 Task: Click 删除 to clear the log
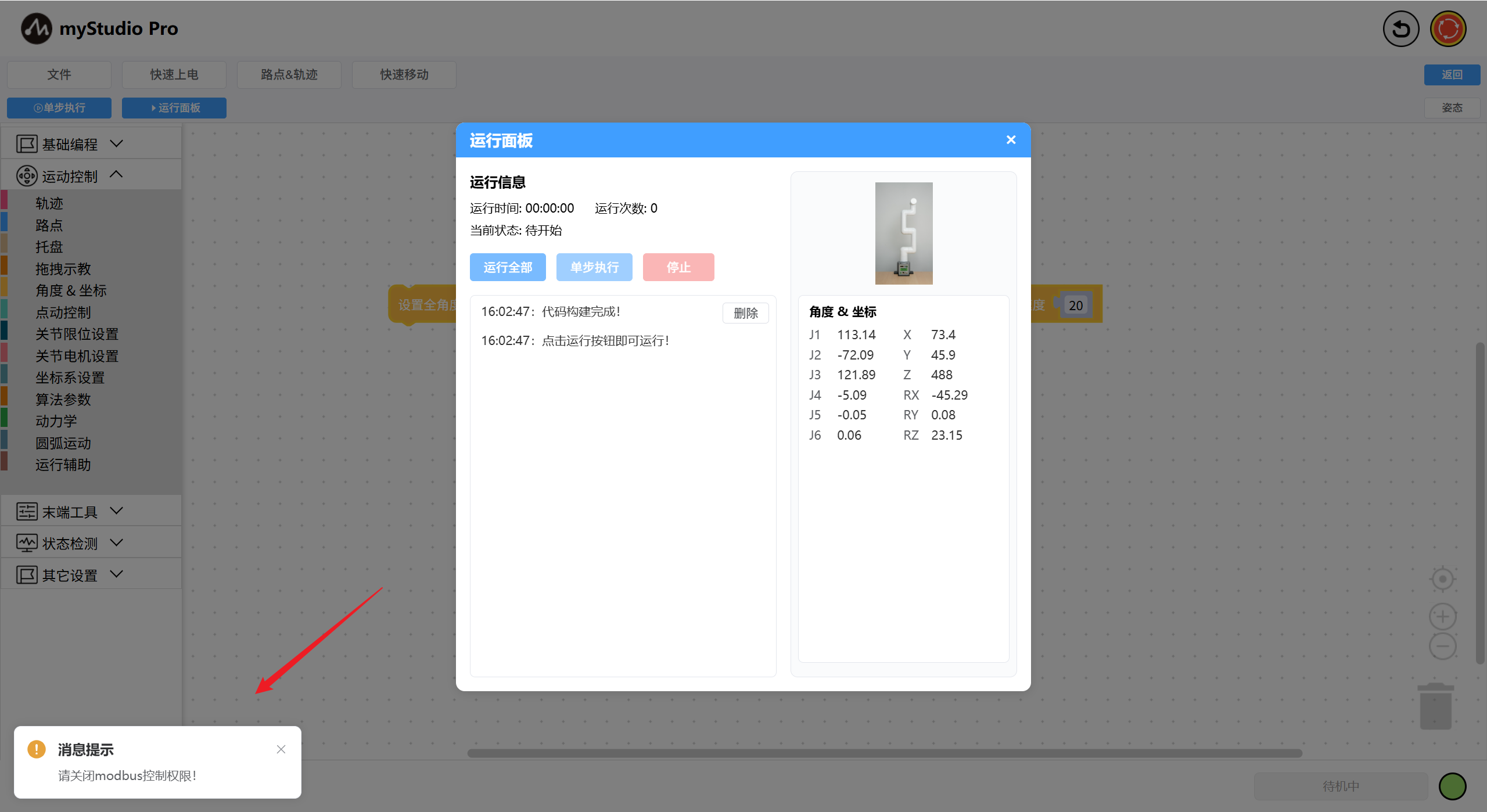[745, 313]
